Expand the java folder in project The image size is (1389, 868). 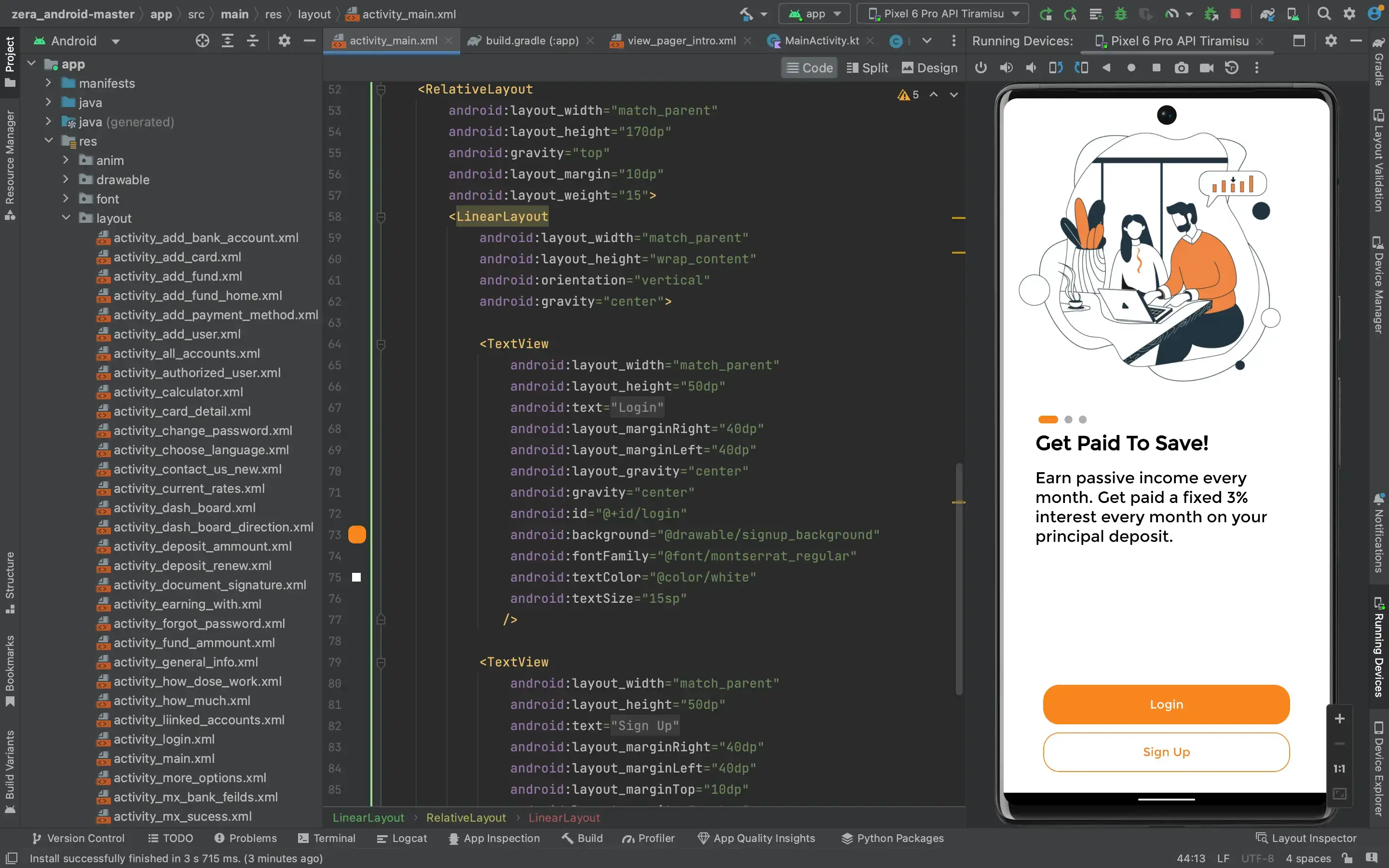[48, 102]
